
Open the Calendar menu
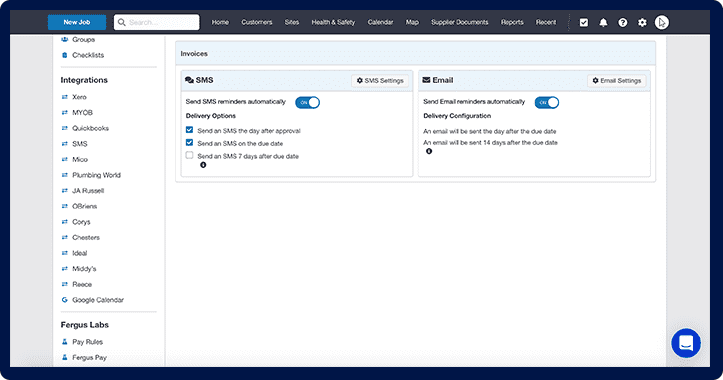click(x=380, y=22)
